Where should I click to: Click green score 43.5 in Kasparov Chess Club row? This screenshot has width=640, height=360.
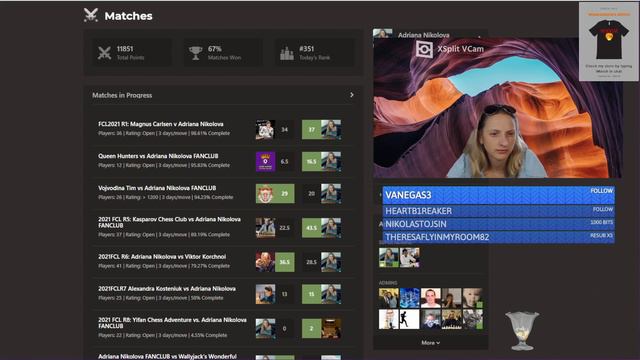(311, 228)
